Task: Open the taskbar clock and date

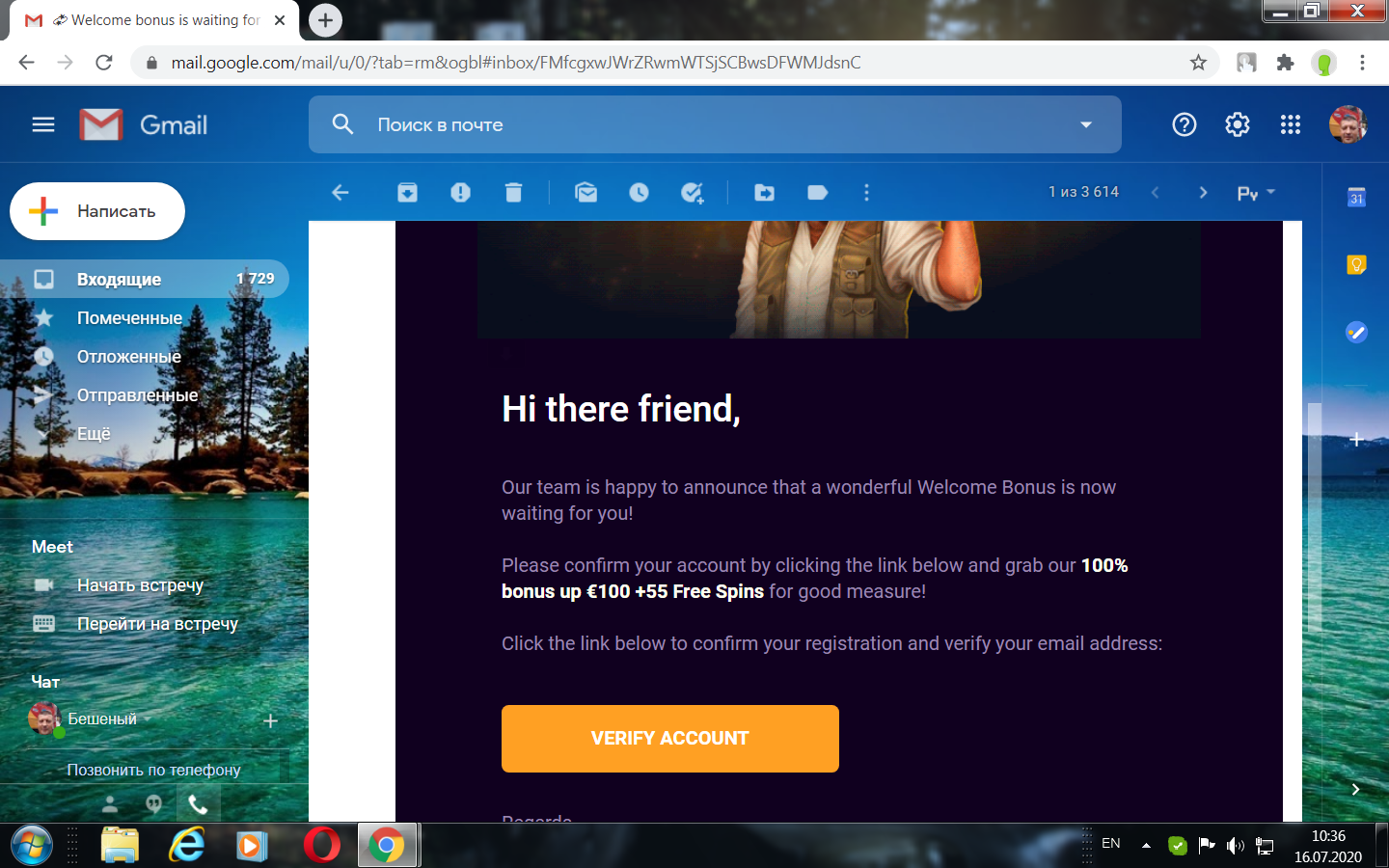Action: [x=1328, y=846]
